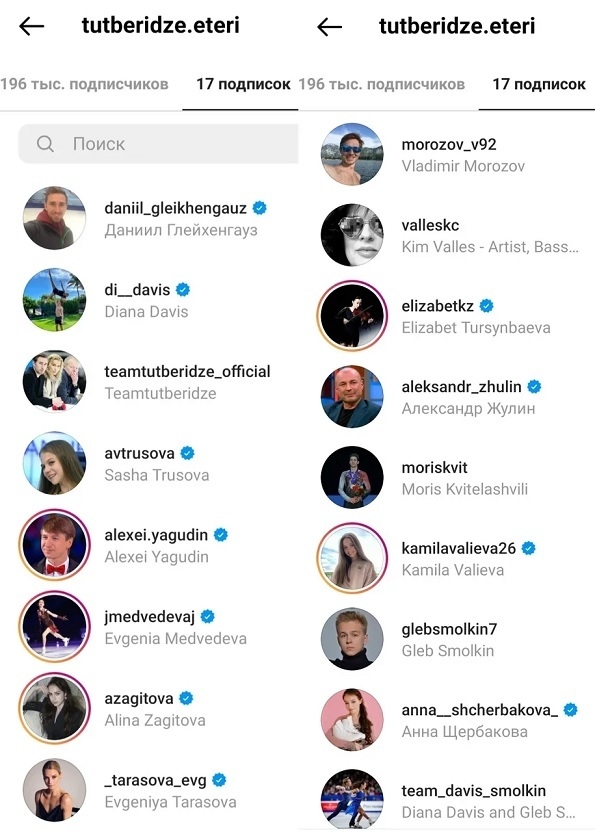The height and width of the screenshot is (832, 595).
Task: Click the search magnifier icon
Action: pyautogui.click(x=46, y=143)
